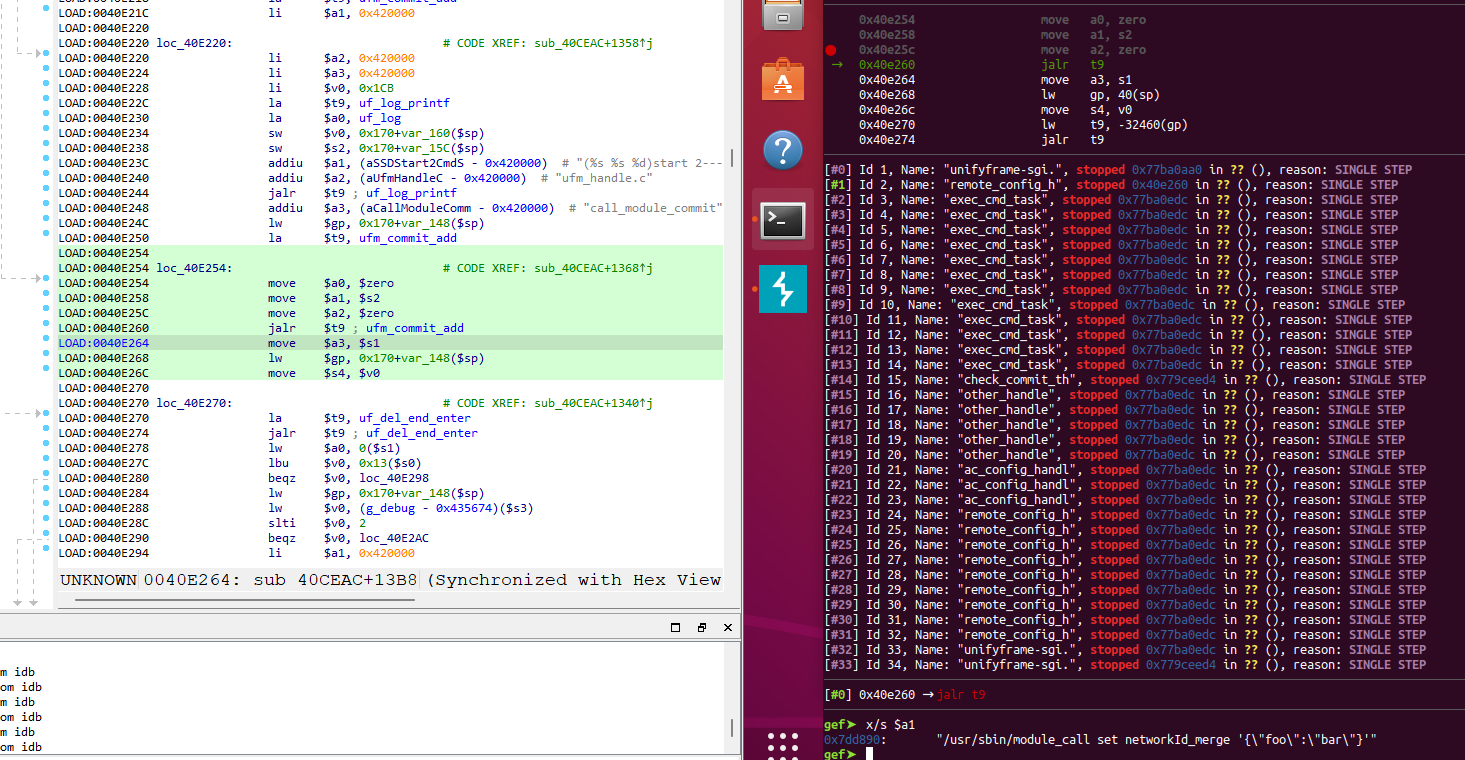The height and width of the screenshot is (760, 1465).
Task: Open the lightning bolt app in dock
Action: 782,289
